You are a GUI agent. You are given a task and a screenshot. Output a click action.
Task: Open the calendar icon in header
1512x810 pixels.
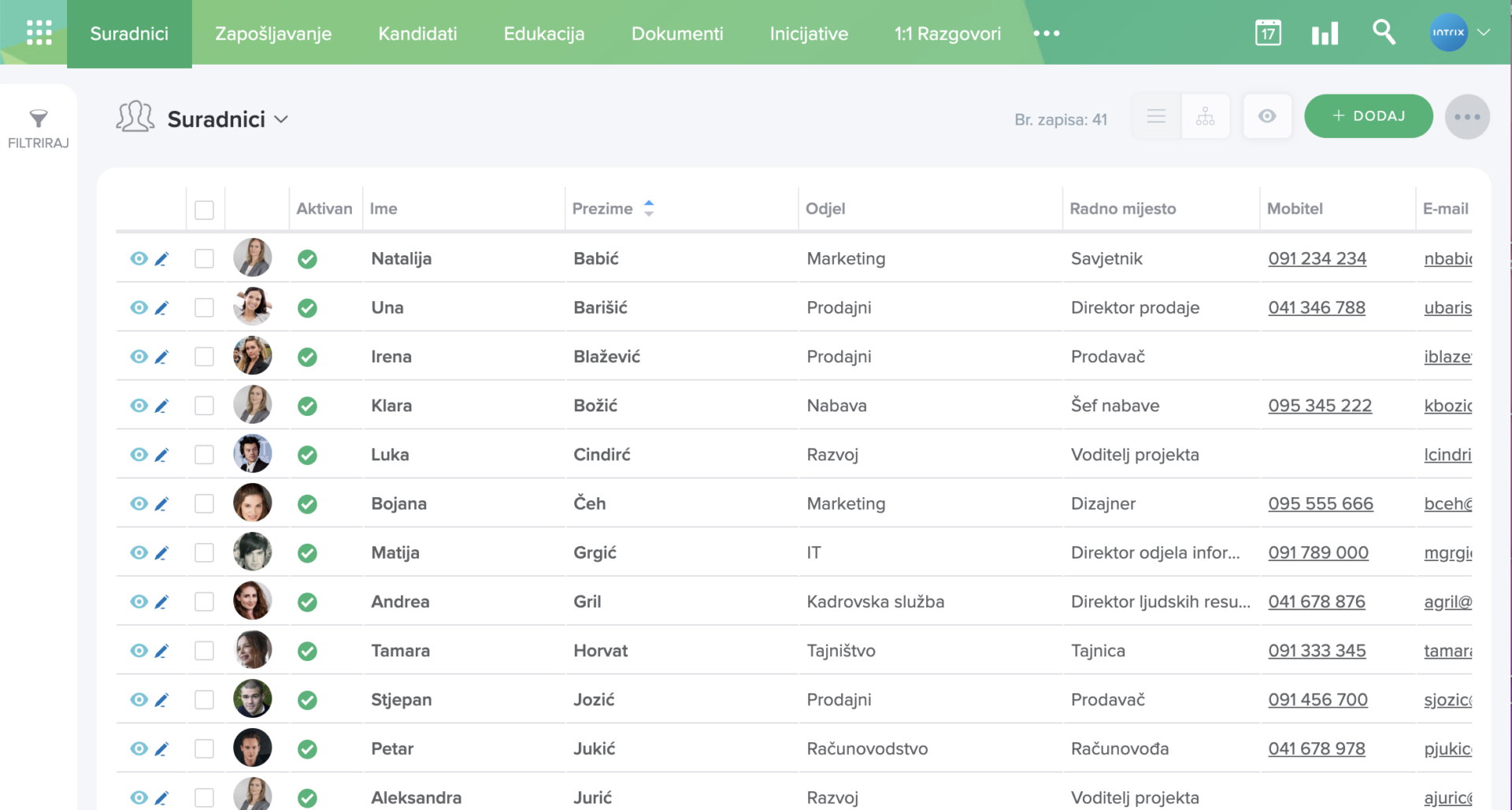tap(1267, 33)
